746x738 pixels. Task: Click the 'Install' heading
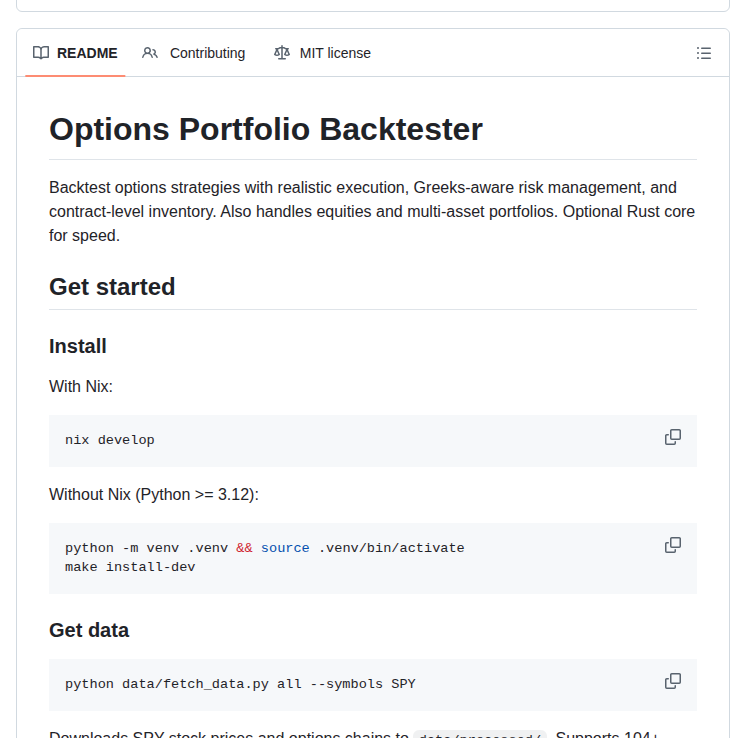coord(78,346)
